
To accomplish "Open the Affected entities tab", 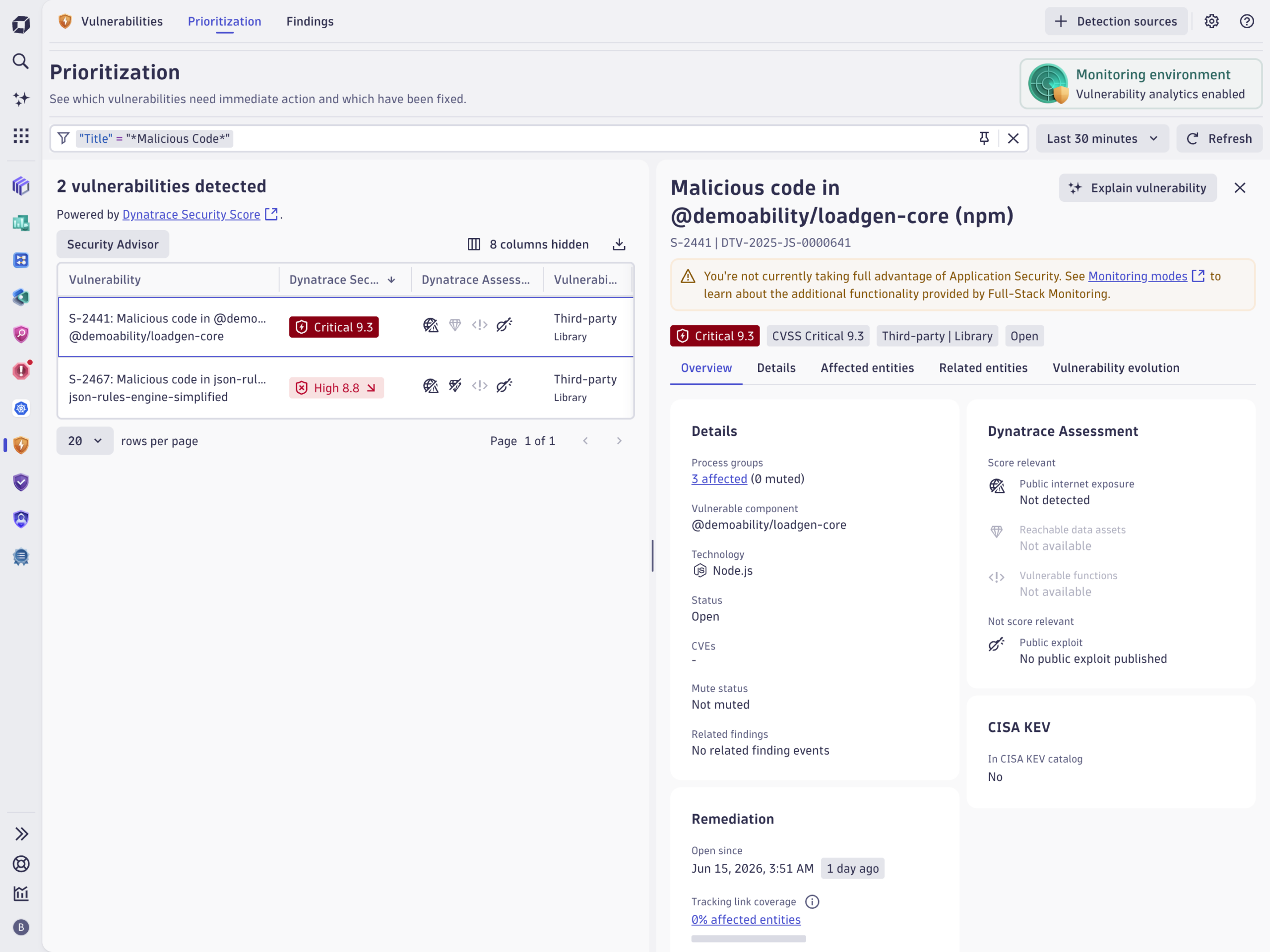I will pos(867,368).
